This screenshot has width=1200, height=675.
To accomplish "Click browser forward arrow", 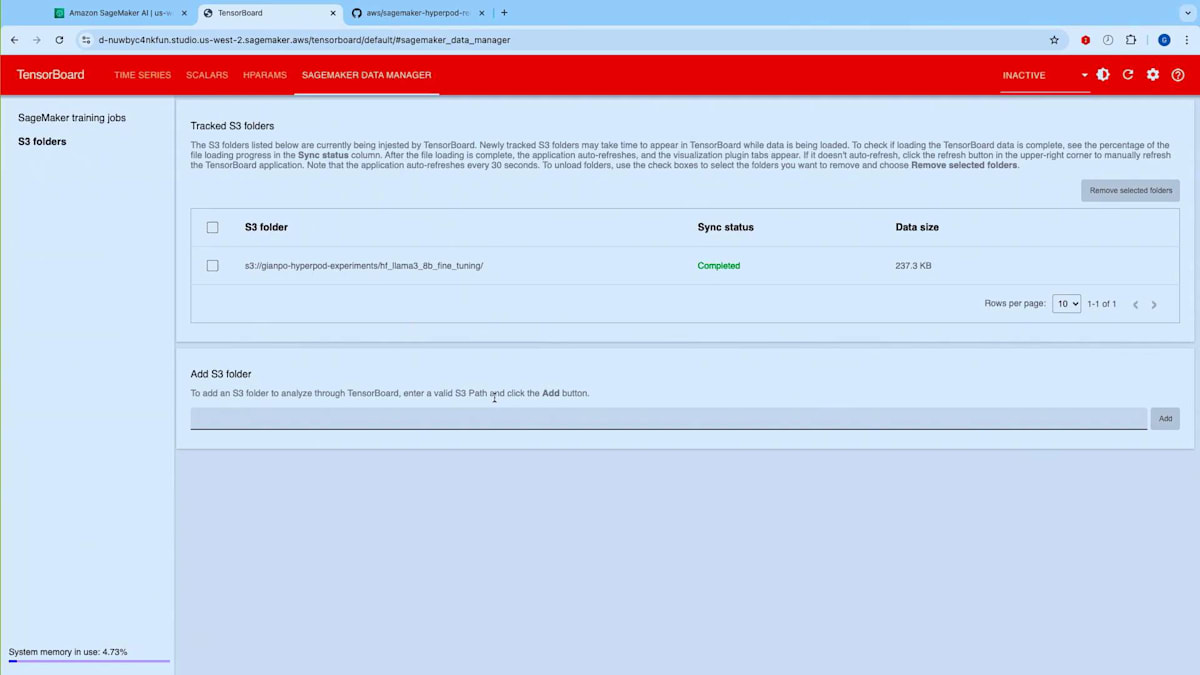I will 37,40.
